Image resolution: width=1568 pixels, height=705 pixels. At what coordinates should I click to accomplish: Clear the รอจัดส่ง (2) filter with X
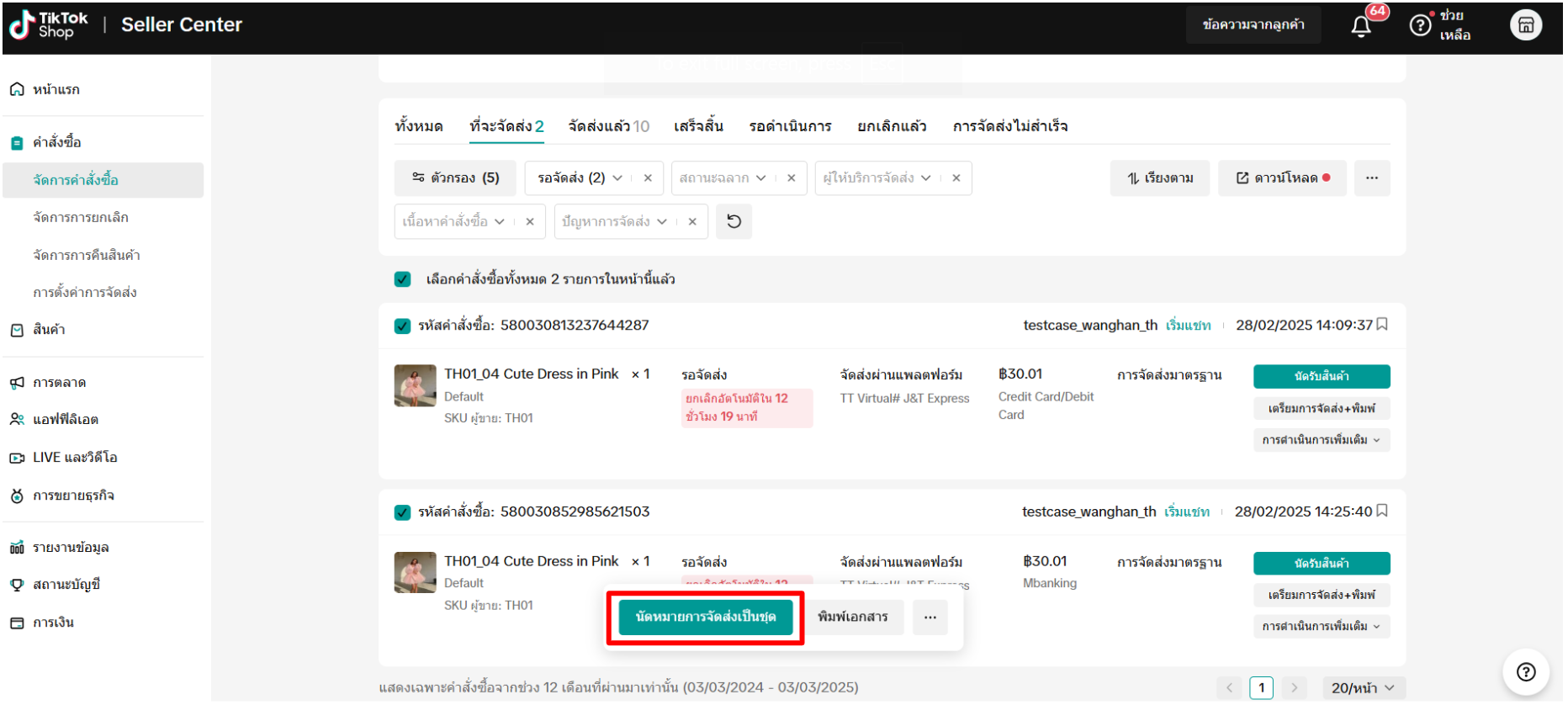[x=648, y=178]
